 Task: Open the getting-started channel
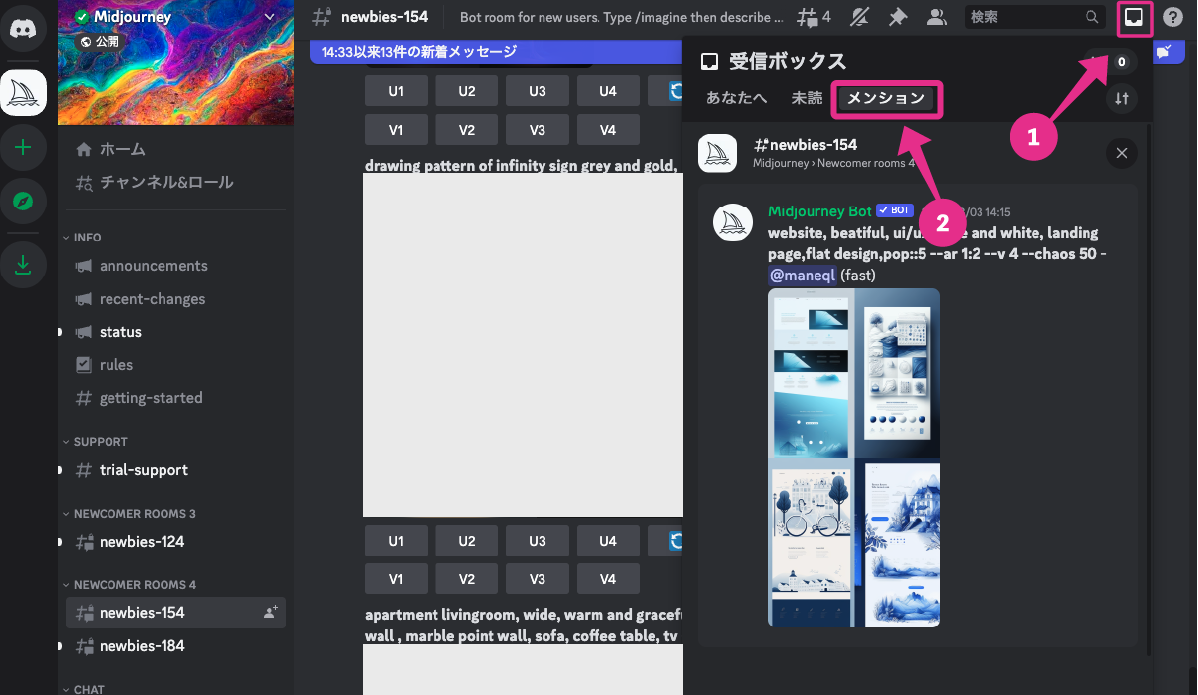[x=176, y=398]
